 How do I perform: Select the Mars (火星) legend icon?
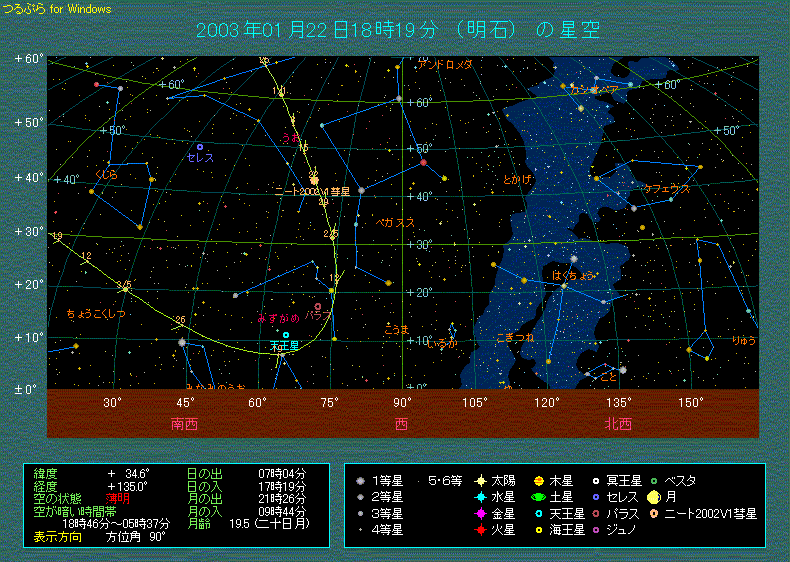point(481,530)
